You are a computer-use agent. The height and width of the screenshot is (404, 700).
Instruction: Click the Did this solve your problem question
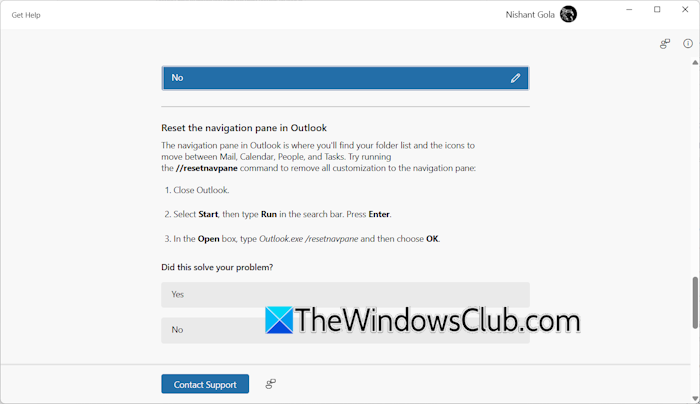217,267
